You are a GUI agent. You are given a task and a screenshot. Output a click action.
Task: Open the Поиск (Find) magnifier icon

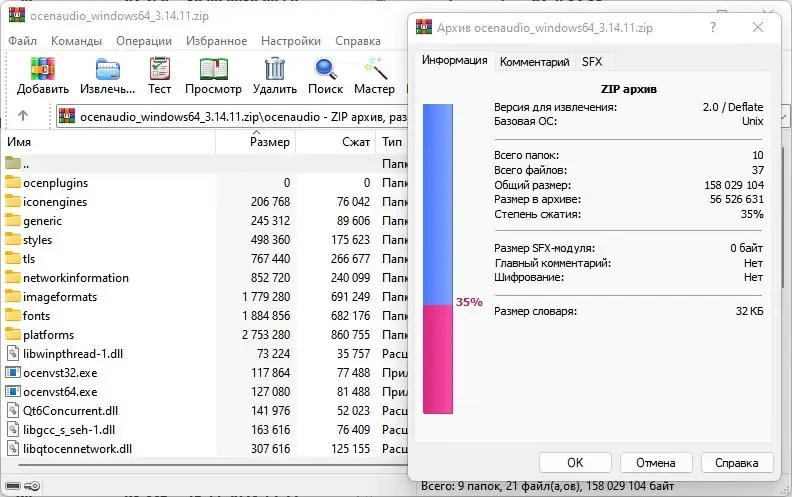point(325,69)
